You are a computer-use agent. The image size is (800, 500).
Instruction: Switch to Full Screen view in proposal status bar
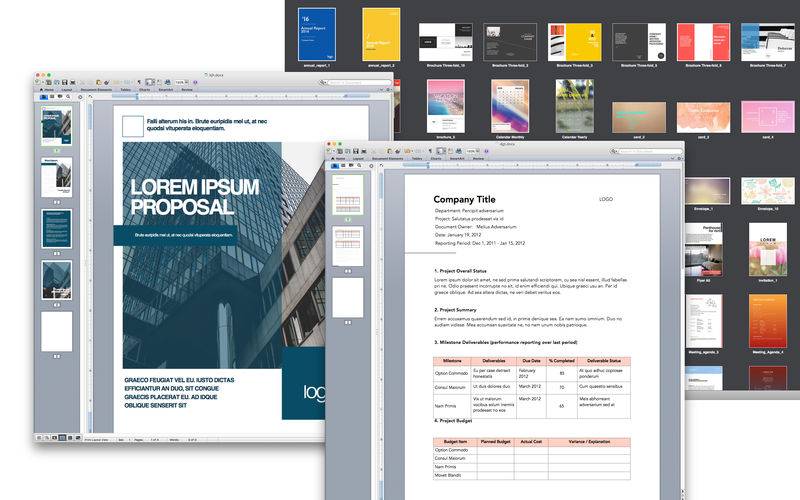click(x=78, y=438)
